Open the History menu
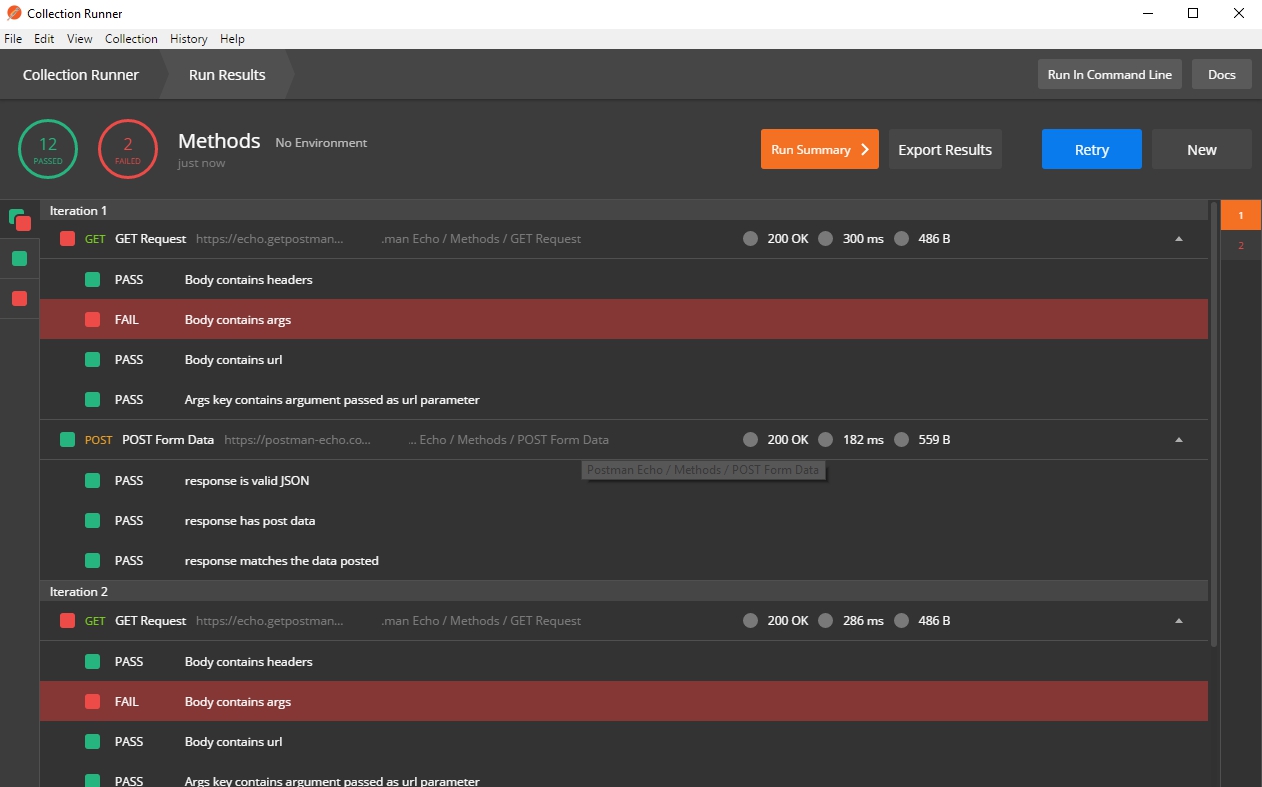 [x=188, y=39]
